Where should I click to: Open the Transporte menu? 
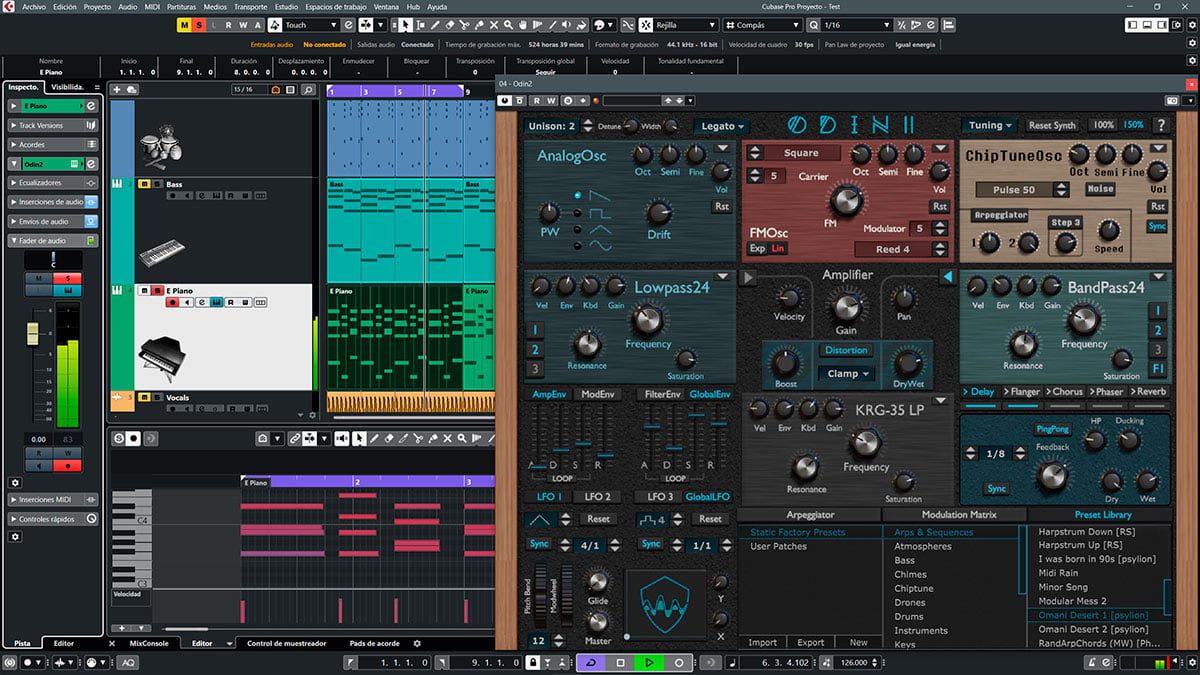pyautogui.click(x=250, y=6)
